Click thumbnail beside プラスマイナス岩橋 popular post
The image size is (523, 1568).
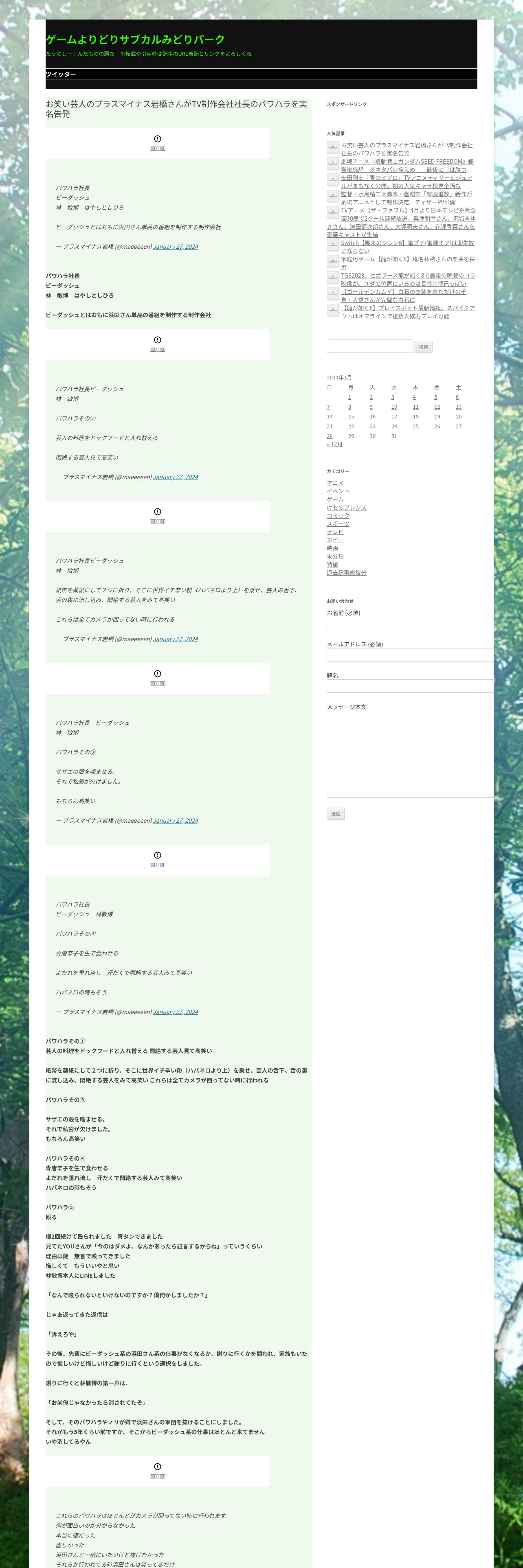tap(332, 147)
